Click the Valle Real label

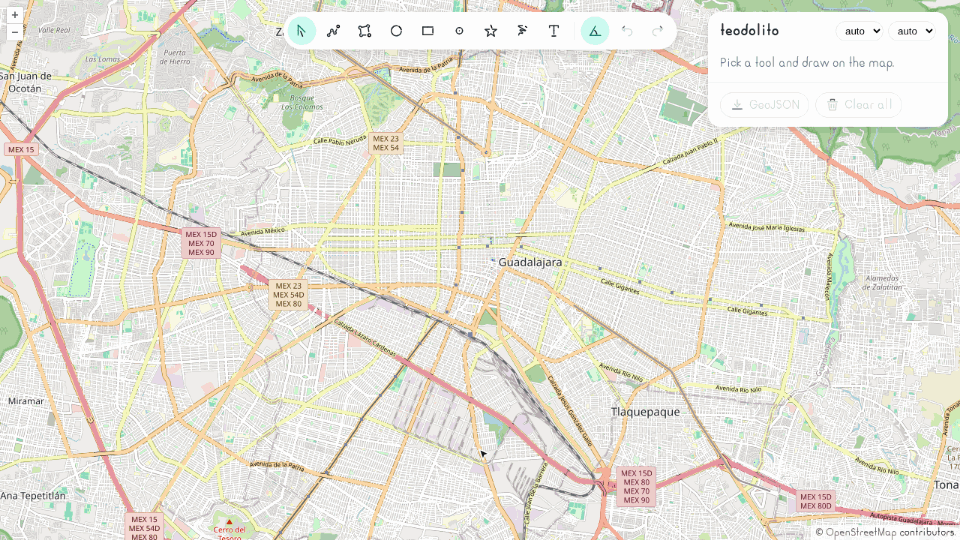pyautogui.click(x=54, y=29)
